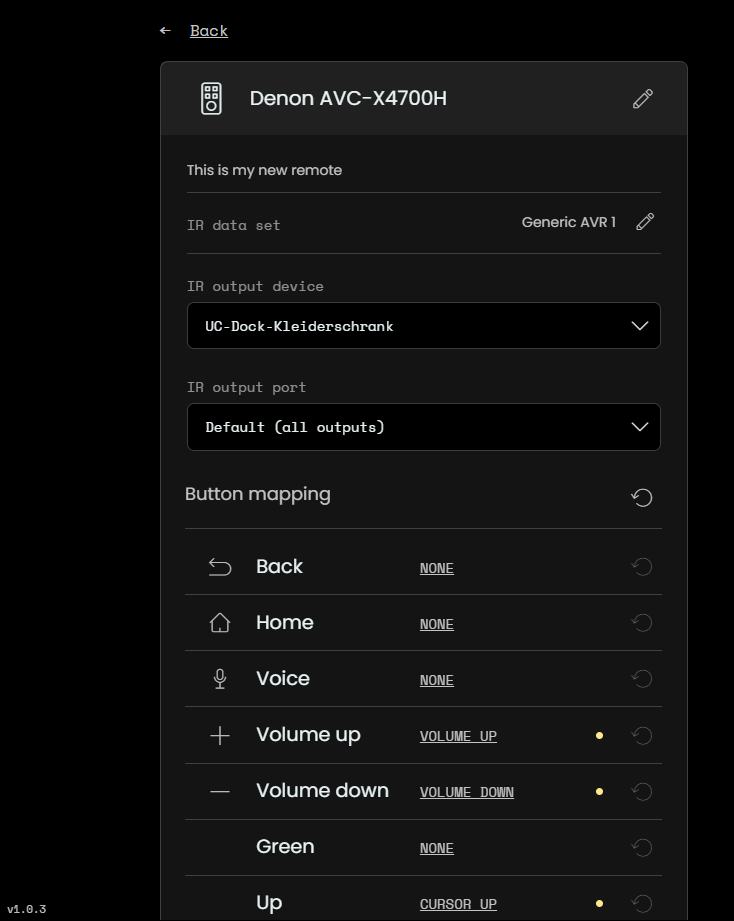Screen dimensions: 734x921
Task: Open the IR output device dropdown
Action: coord(424,325)
